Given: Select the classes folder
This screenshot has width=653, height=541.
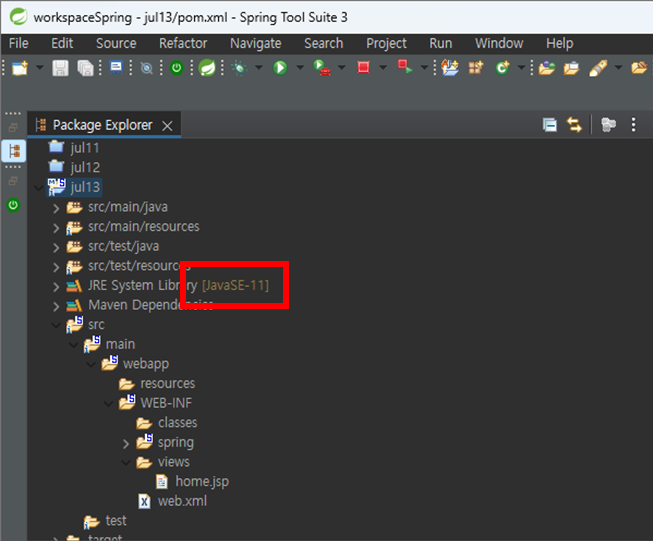Looking at the screenshot, I should pos(177,423).
